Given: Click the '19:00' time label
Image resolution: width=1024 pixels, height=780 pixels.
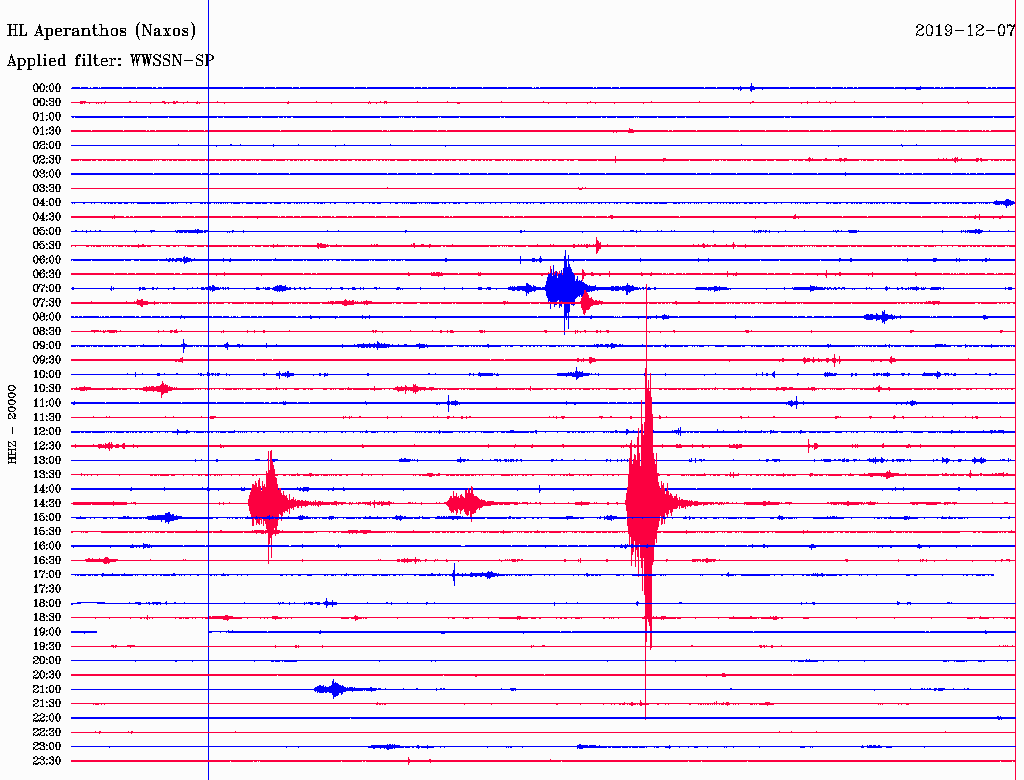Looking at the screenshot, I should coord(47,632).
